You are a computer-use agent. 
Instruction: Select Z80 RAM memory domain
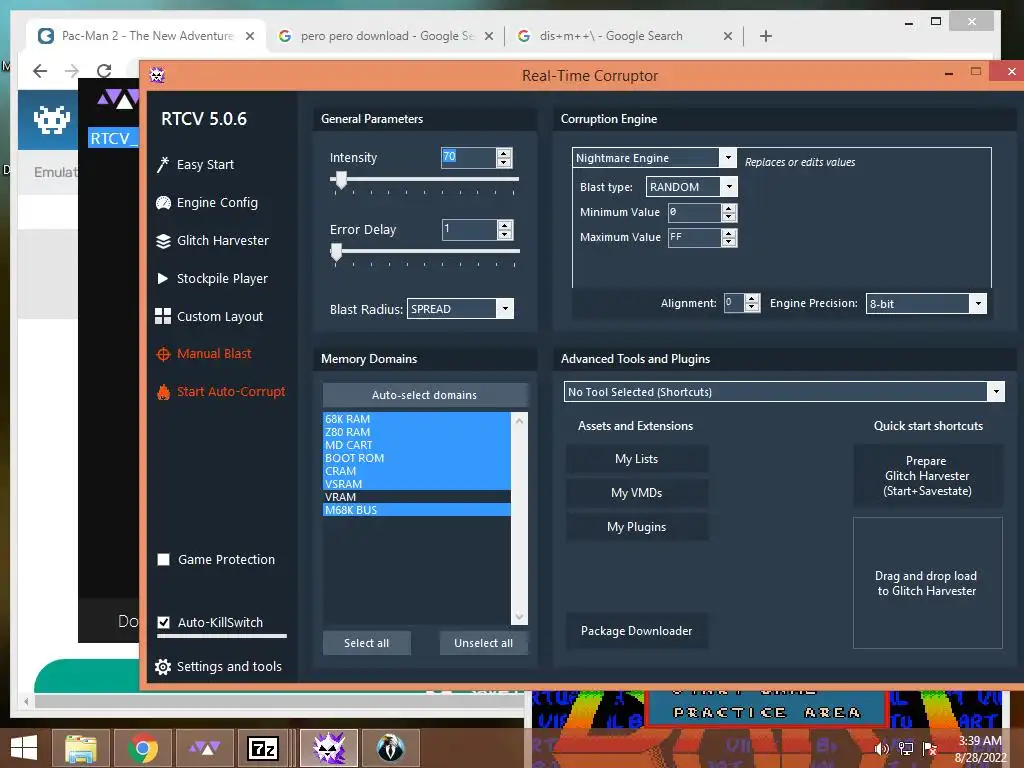pyautogui.click(x=417, y=432)
